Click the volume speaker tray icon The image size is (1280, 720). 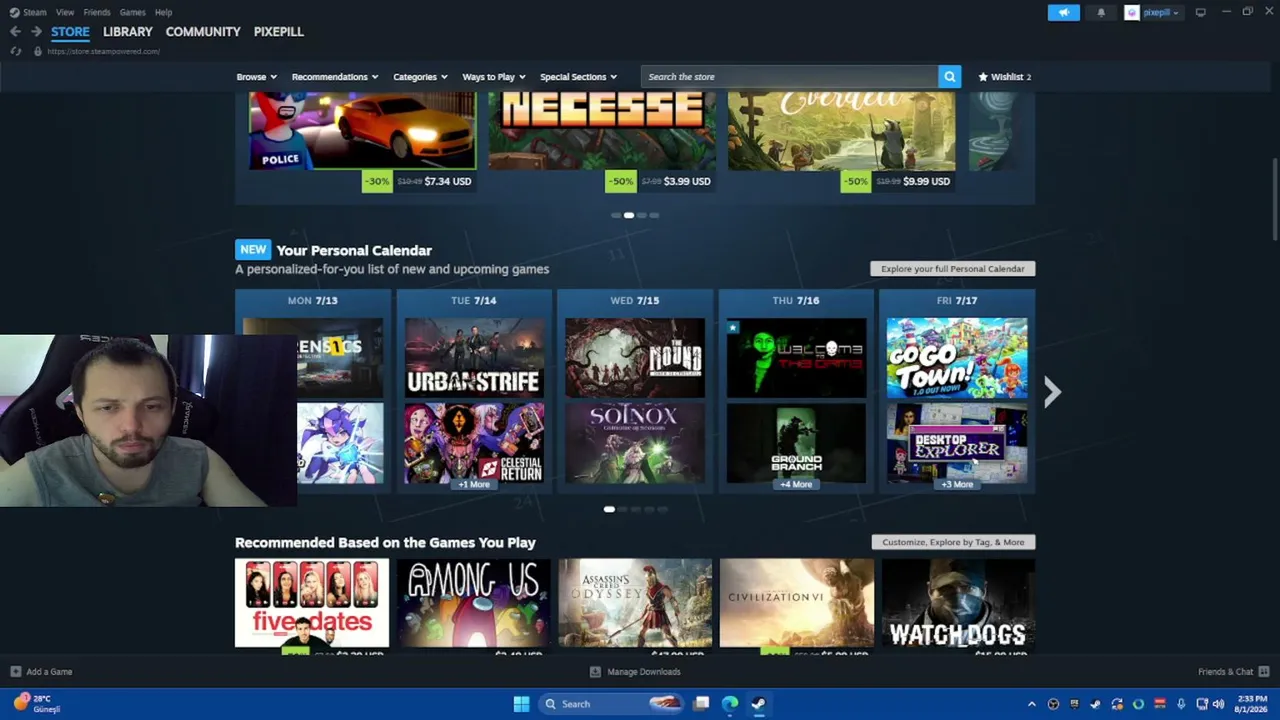[1218, 704]
